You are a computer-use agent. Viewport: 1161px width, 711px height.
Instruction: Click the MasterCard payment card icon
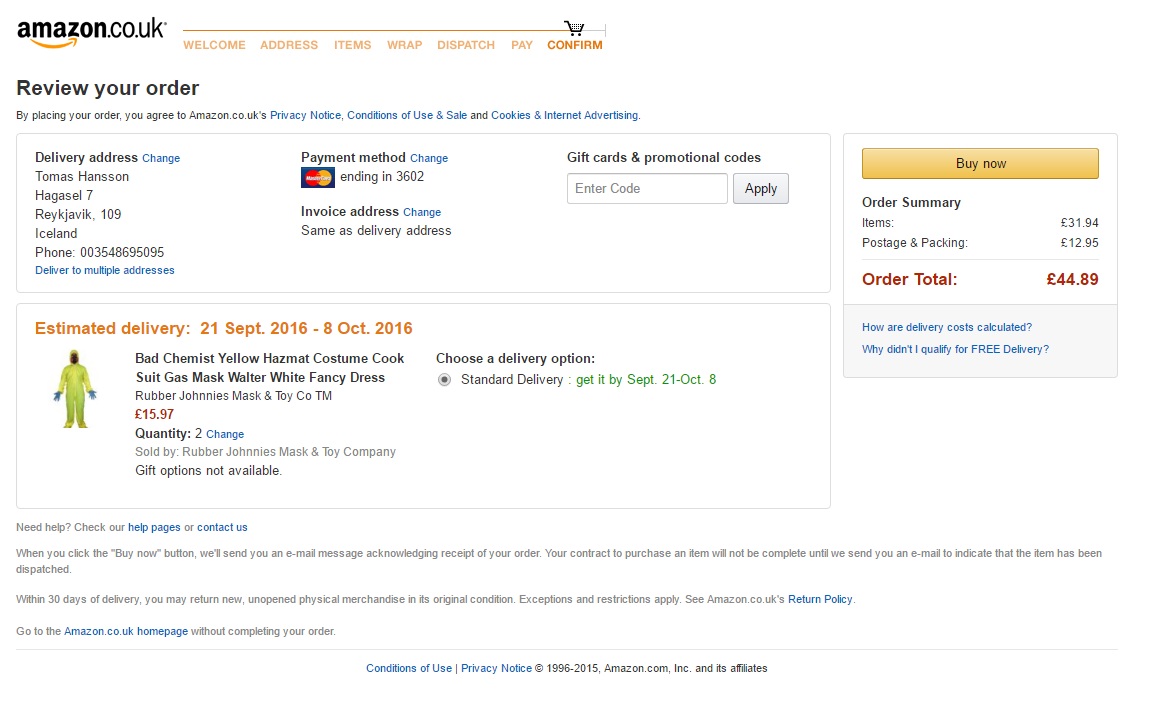pyautogui.click(x=318, y=178)
